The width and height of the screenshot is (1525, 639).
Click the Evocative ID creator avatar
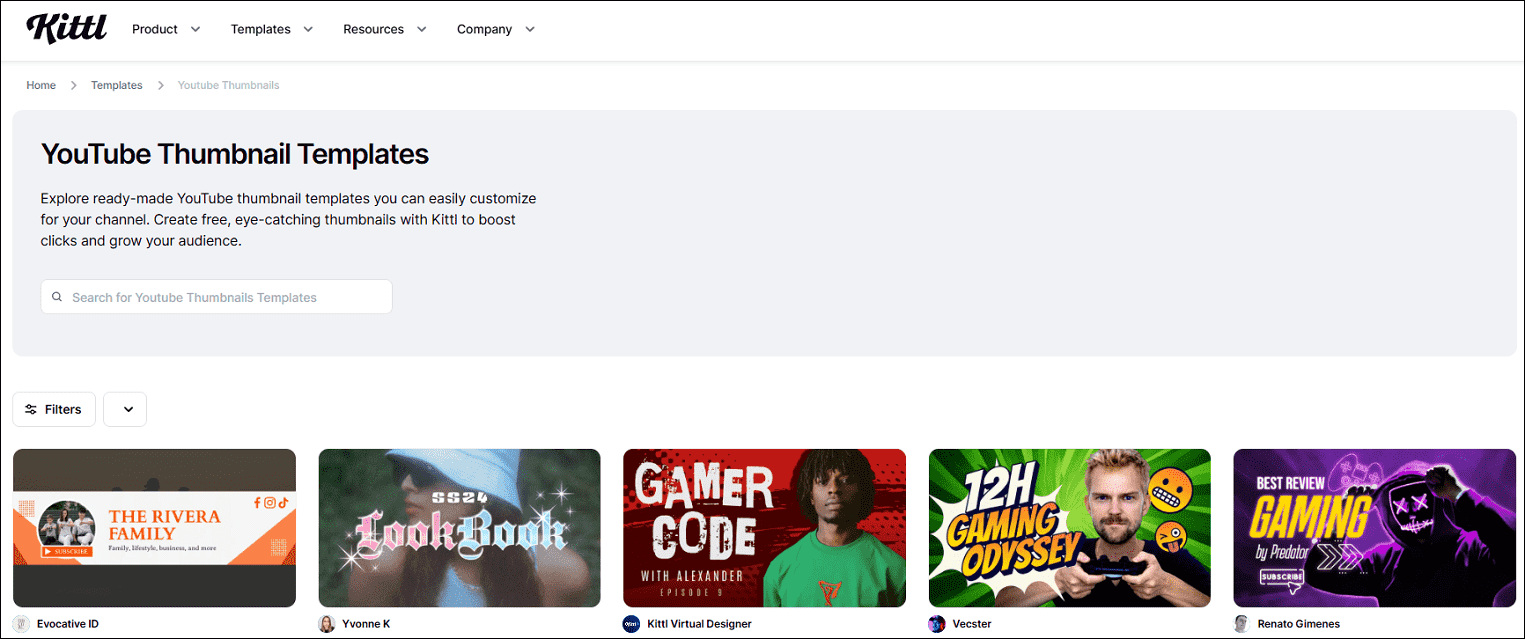21,623
